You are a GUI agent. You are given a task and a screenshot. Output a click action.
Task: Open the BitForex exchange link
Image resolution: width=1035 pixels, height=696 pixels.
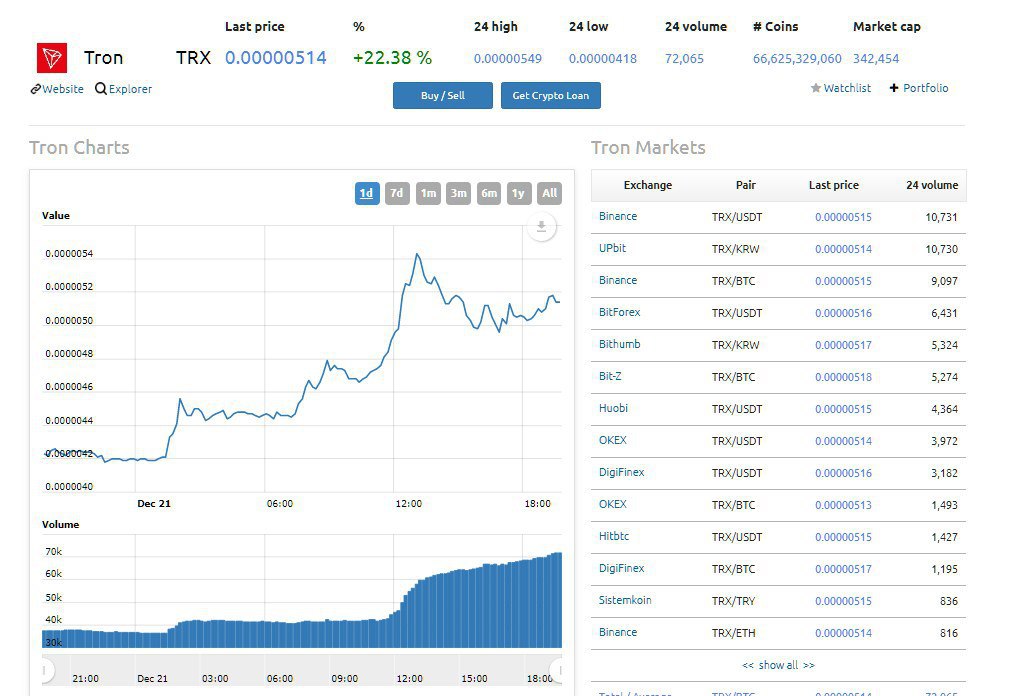coord(619,312)
